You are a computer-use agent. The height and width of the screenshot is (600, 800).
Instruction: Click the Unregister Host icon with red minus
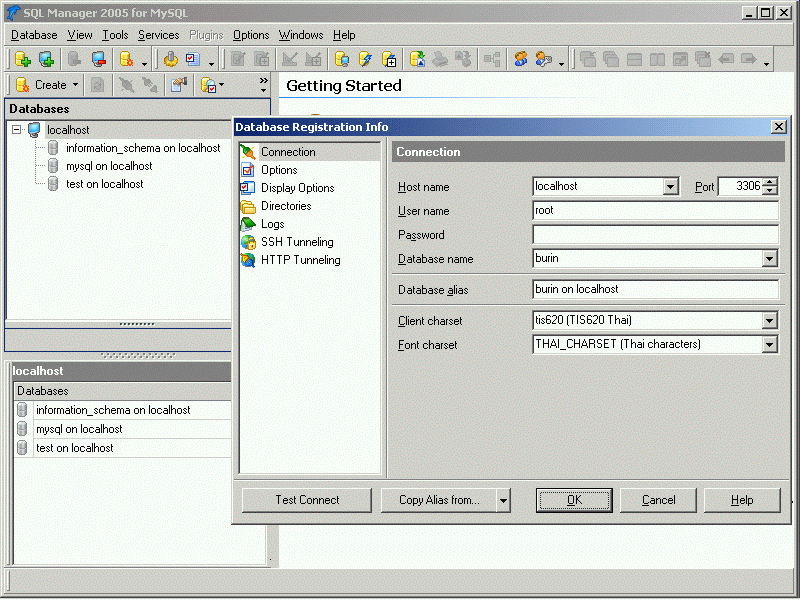(99, 59)
